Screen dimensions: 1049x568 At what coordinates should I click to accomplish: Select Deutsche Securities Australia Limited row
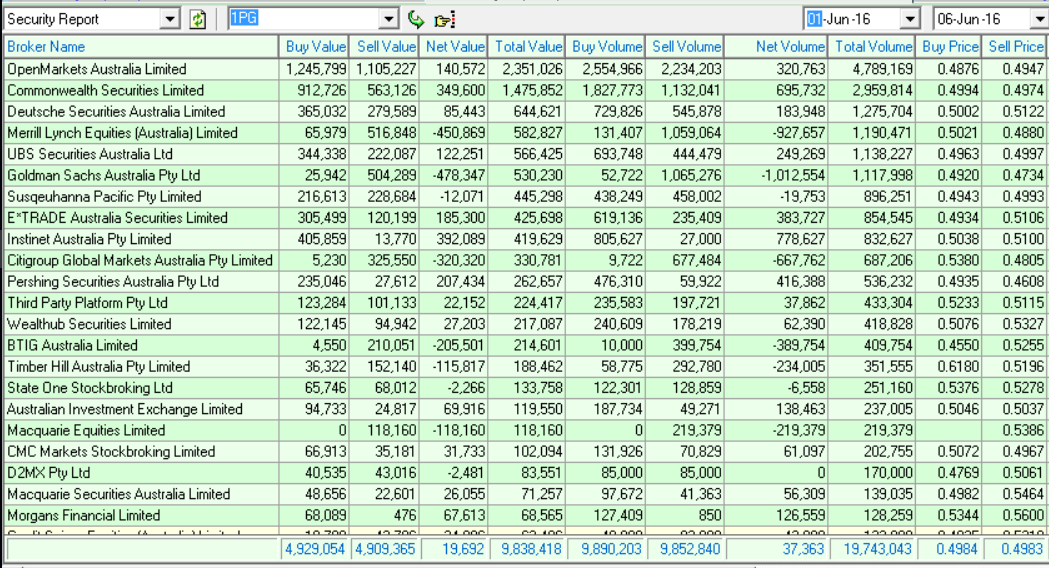[x=524, y=112]
